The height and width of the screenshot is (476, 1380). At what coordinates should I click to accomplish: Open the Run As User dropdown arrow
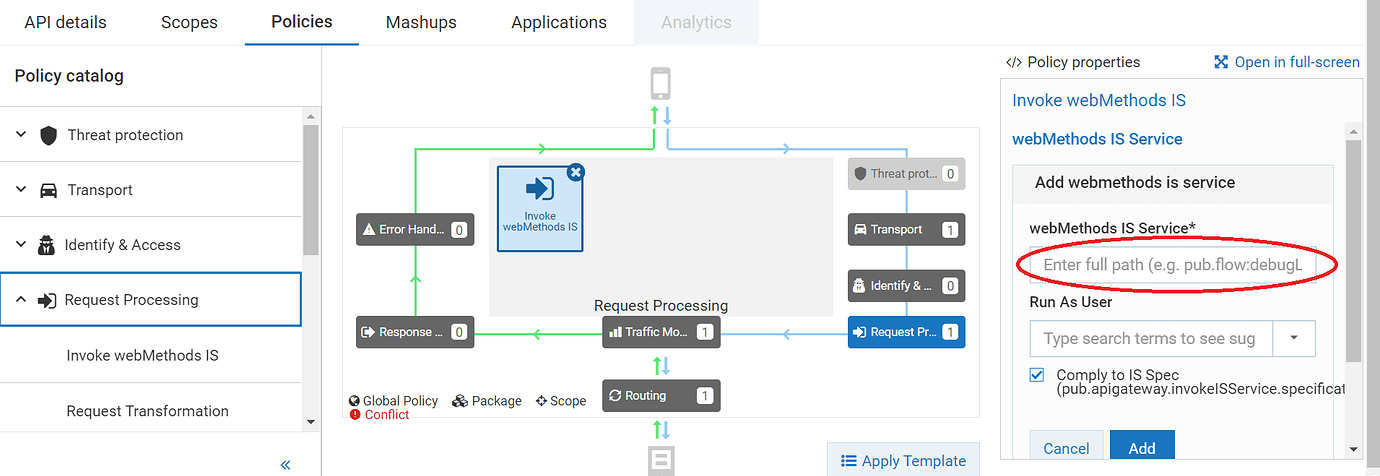click(x=1294, y=338)
